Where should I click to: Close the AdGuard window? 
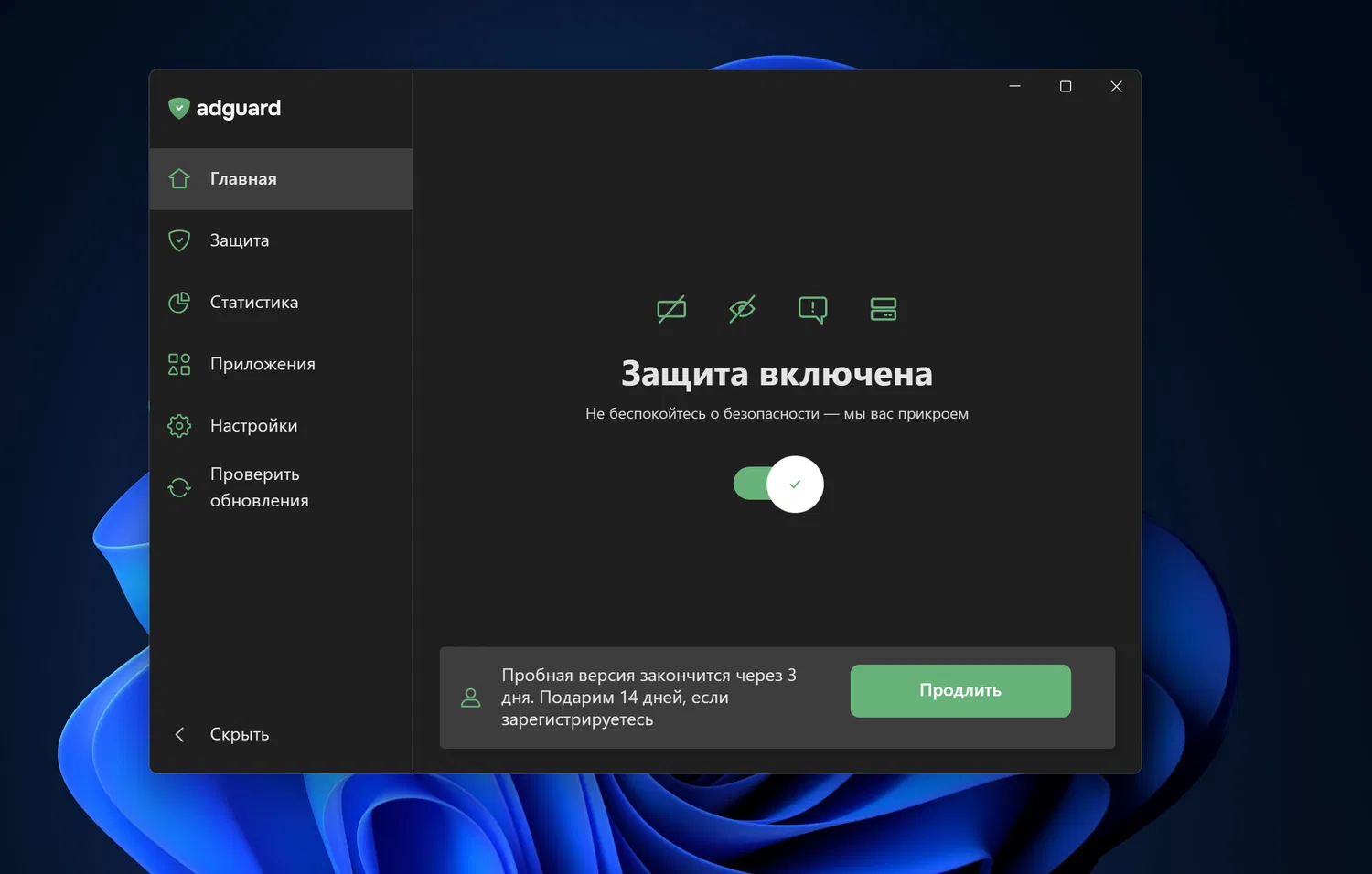(x=1116, y=86)
